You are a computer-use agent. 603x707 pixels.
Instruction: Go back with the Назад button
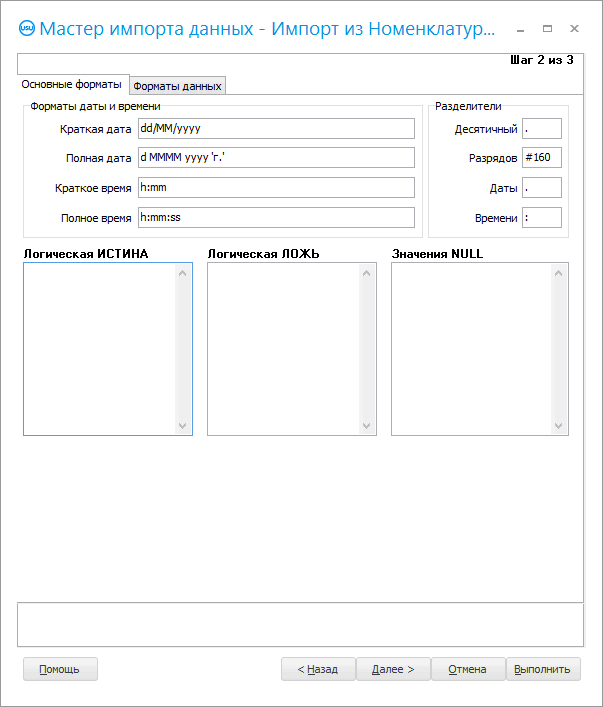pyautogui.click(x=318, y=669)
